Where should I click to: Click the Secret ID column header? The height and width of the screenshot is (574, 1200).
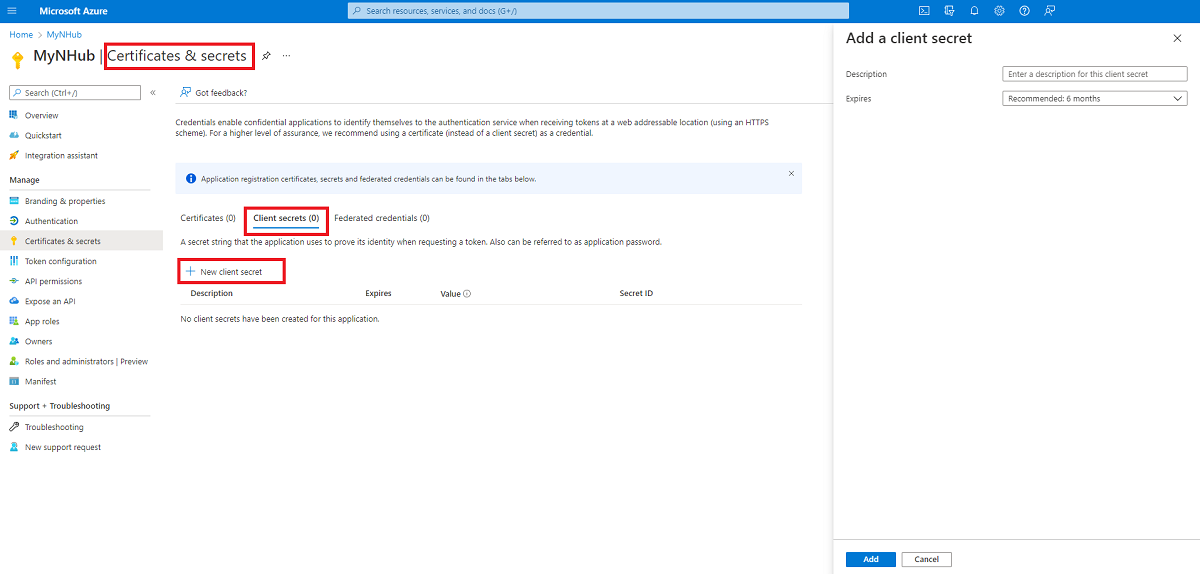point(636,293)
